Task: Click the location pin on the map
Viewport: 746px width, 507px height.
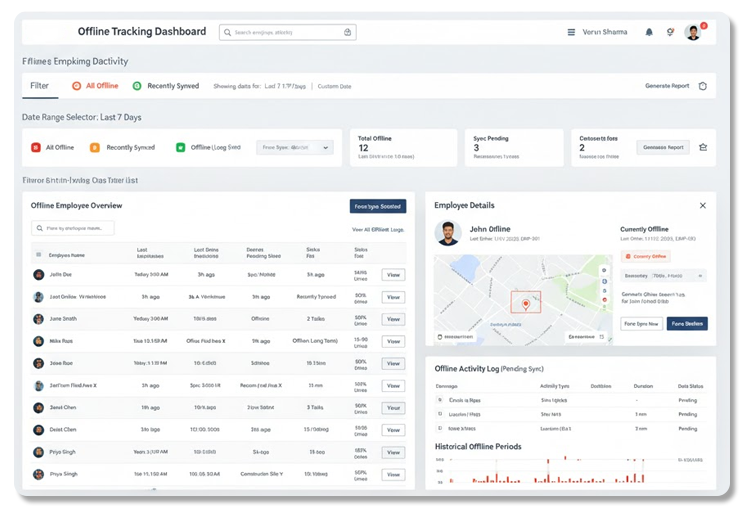Action: click(x=519, y=303)
